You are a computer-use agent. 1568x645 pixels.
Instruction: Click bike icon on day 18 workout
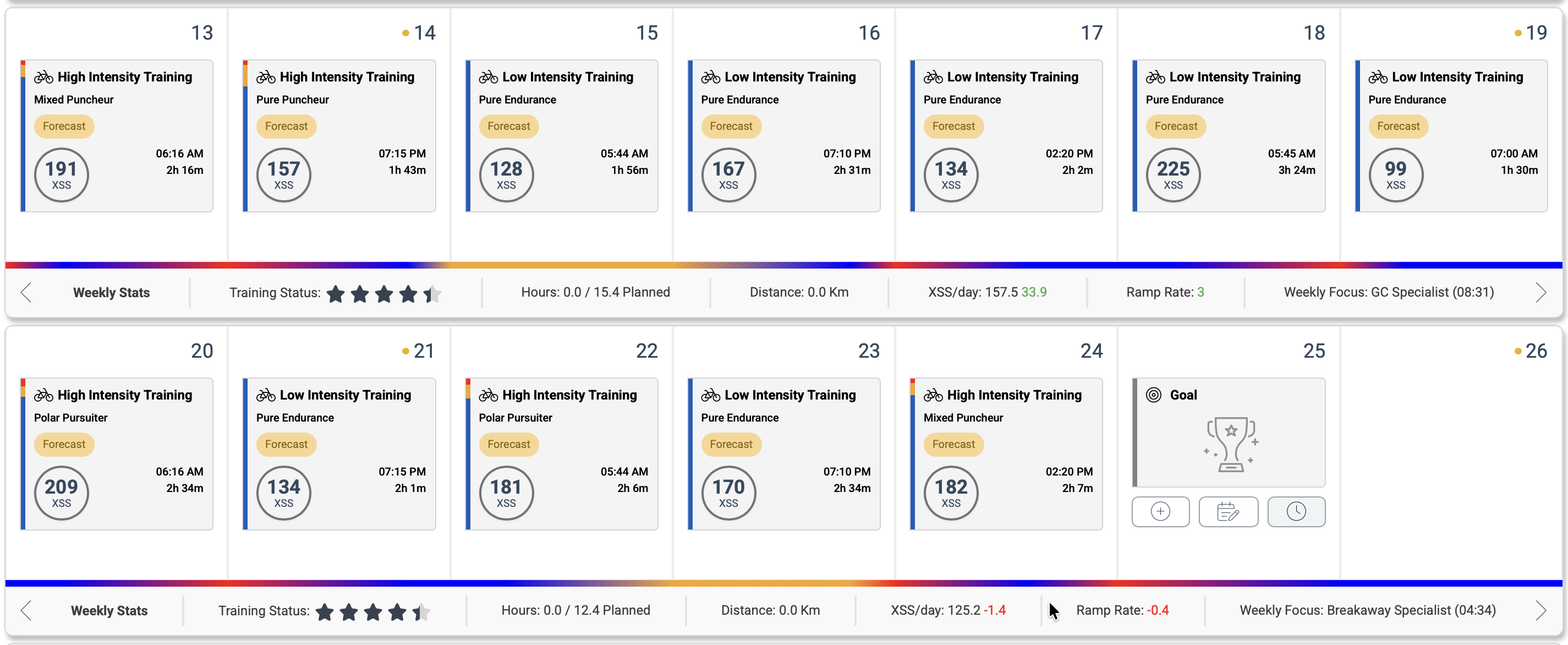click(1155, 76)
